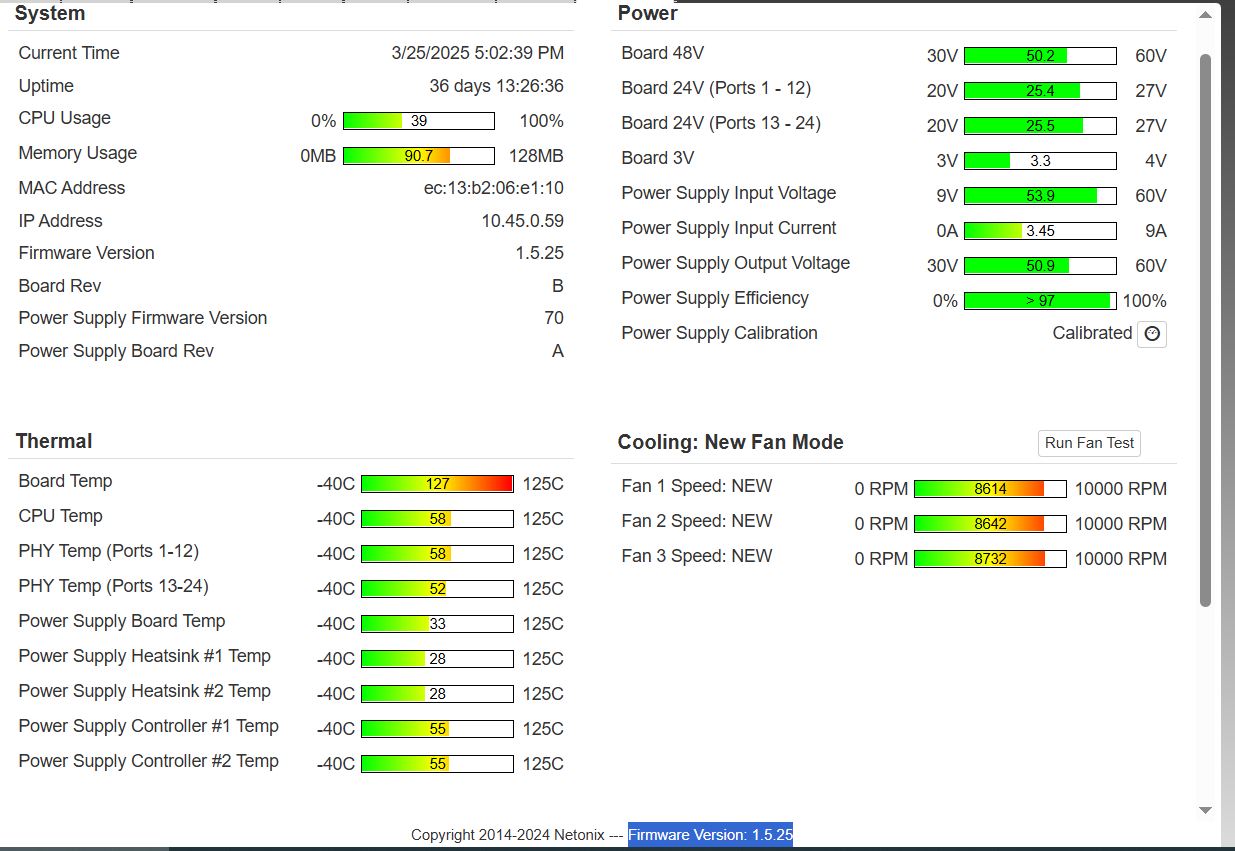This screenshot has width=1235, height=851.
Task: Click the scrollbar down arrow
Action: [x=1205, y=810]
